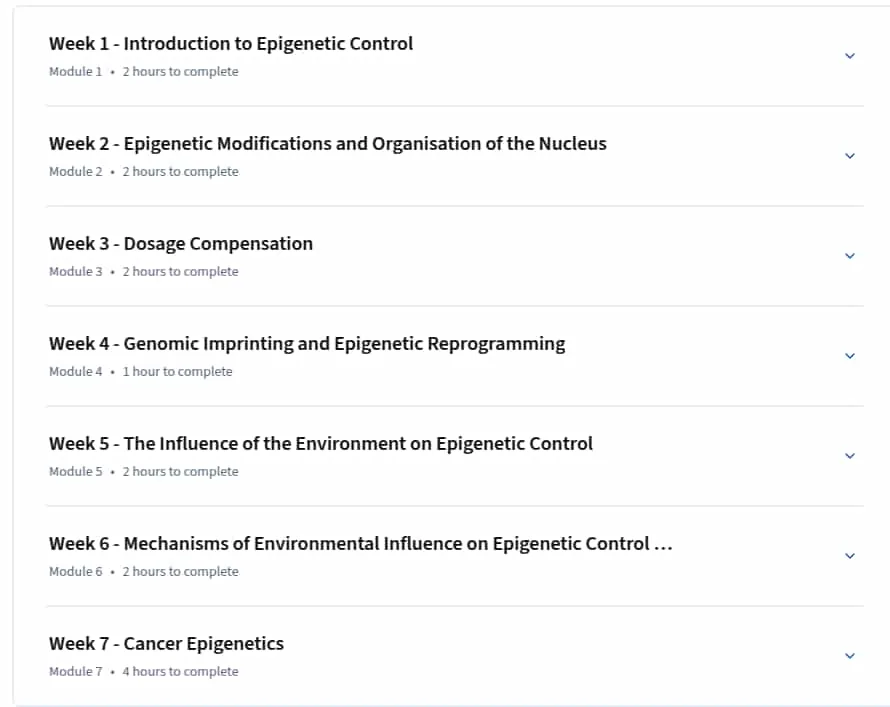Click Module 2 duration text

[180, 171]
